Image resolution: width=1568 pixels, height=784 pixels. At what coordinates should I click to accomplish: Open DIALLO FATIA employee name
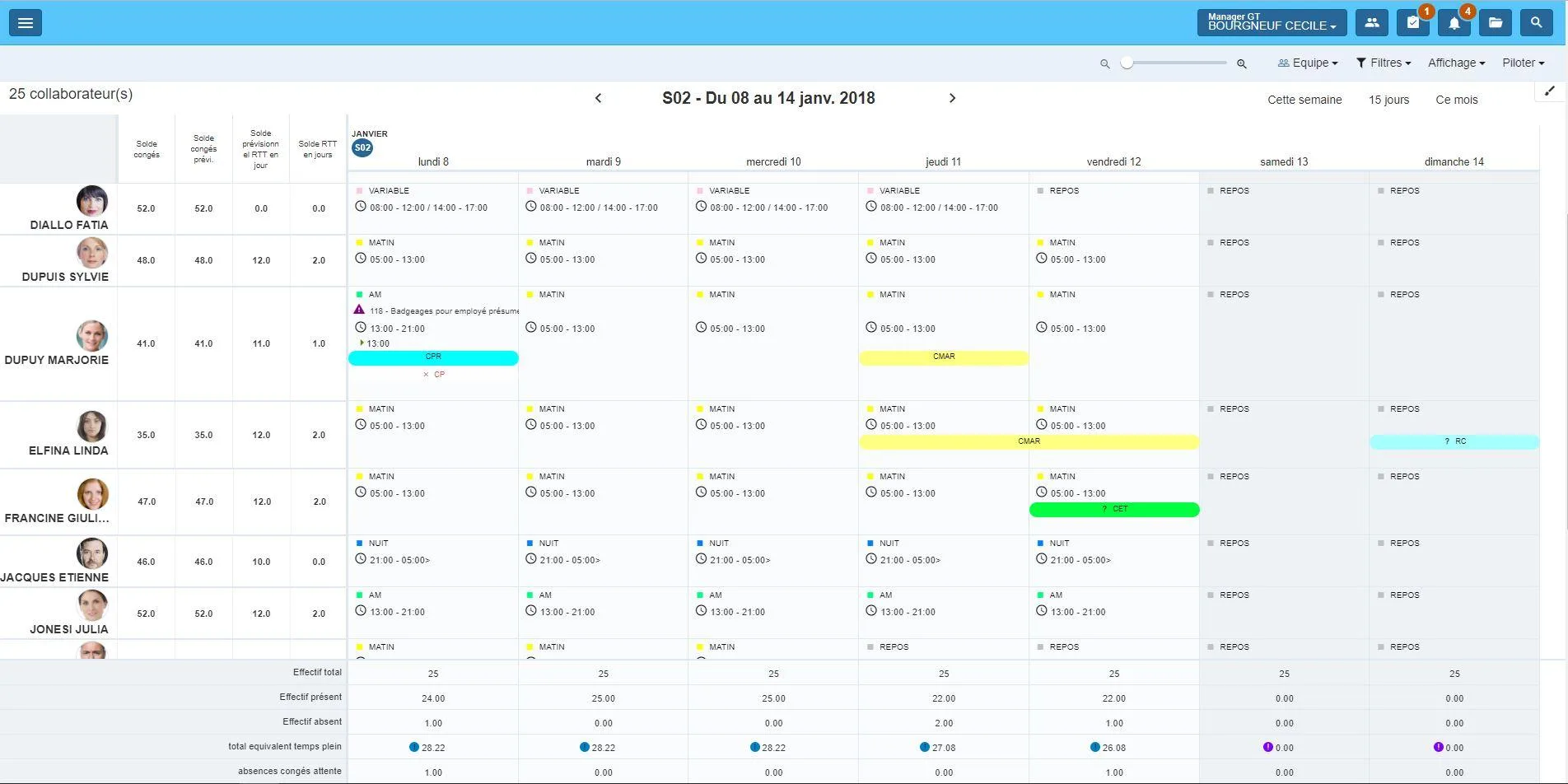69,225
